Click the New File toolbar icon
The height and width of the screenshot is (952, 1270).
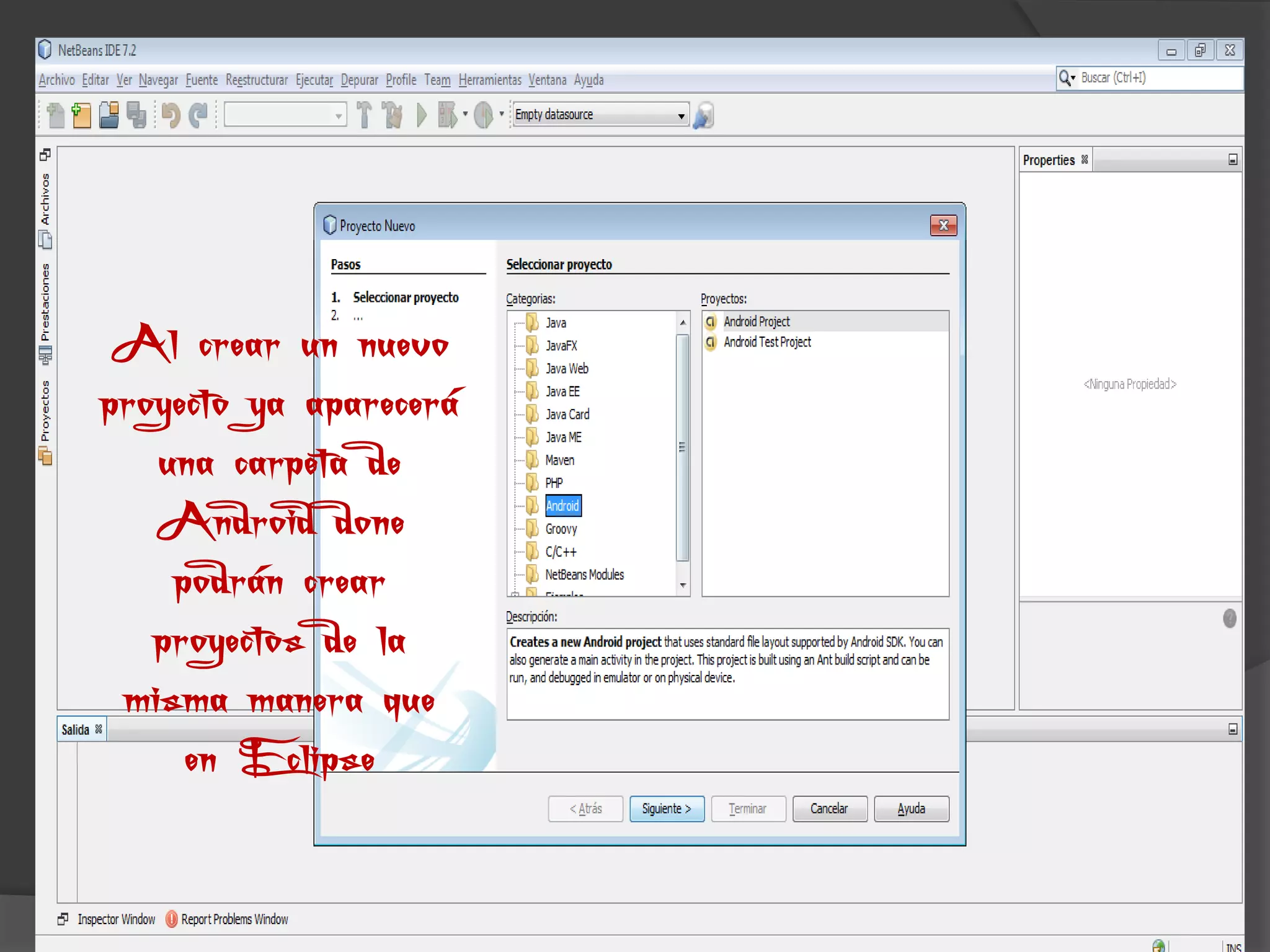point(56,115)
